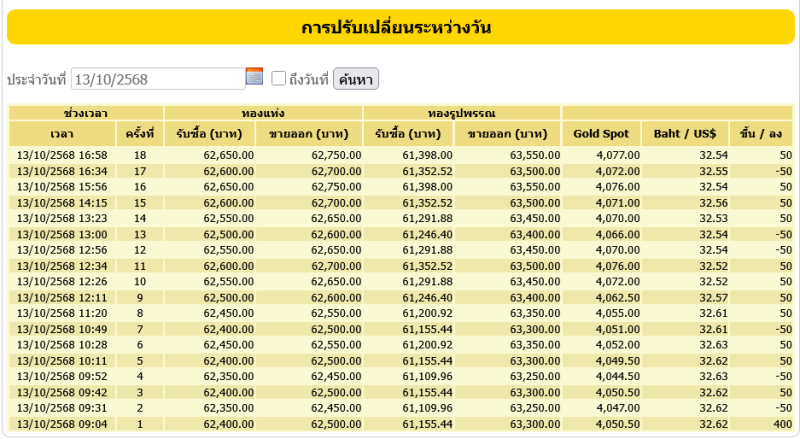
Task: Click the Gold Spot value 4,077.00
Action: [x=617, y=155]
